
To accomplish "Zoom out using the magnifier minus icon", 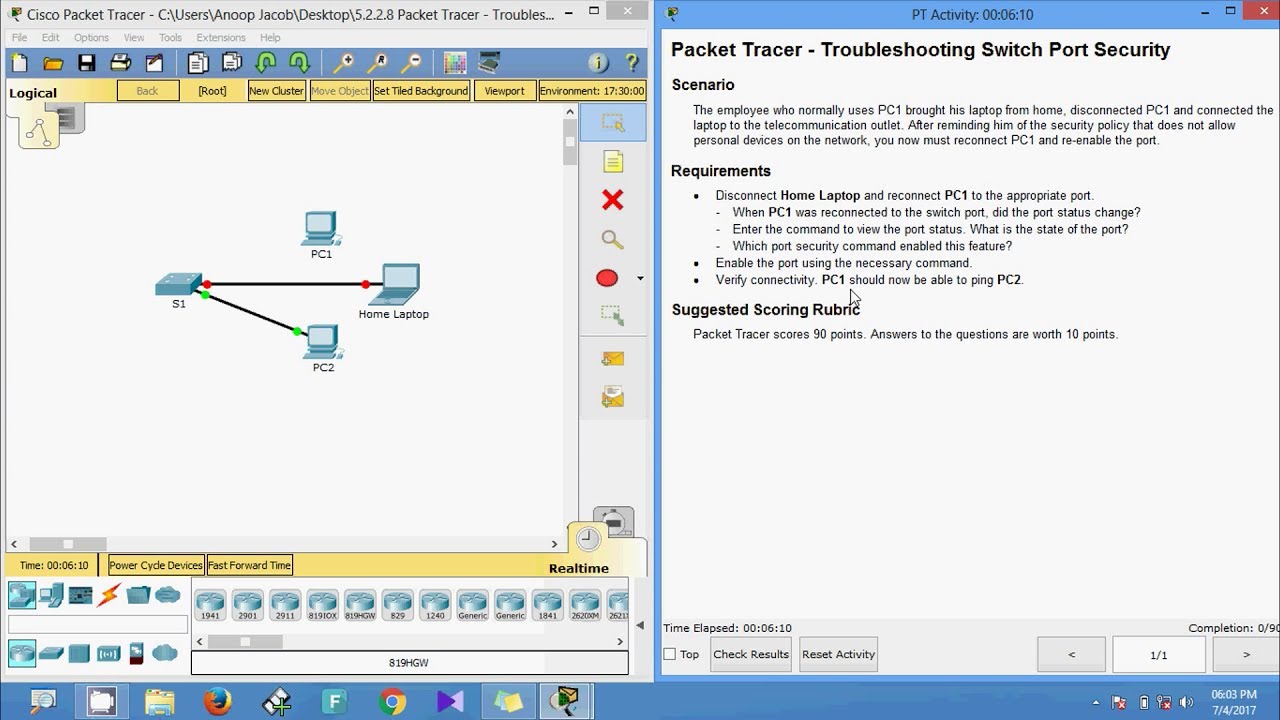I will (411, 63).
